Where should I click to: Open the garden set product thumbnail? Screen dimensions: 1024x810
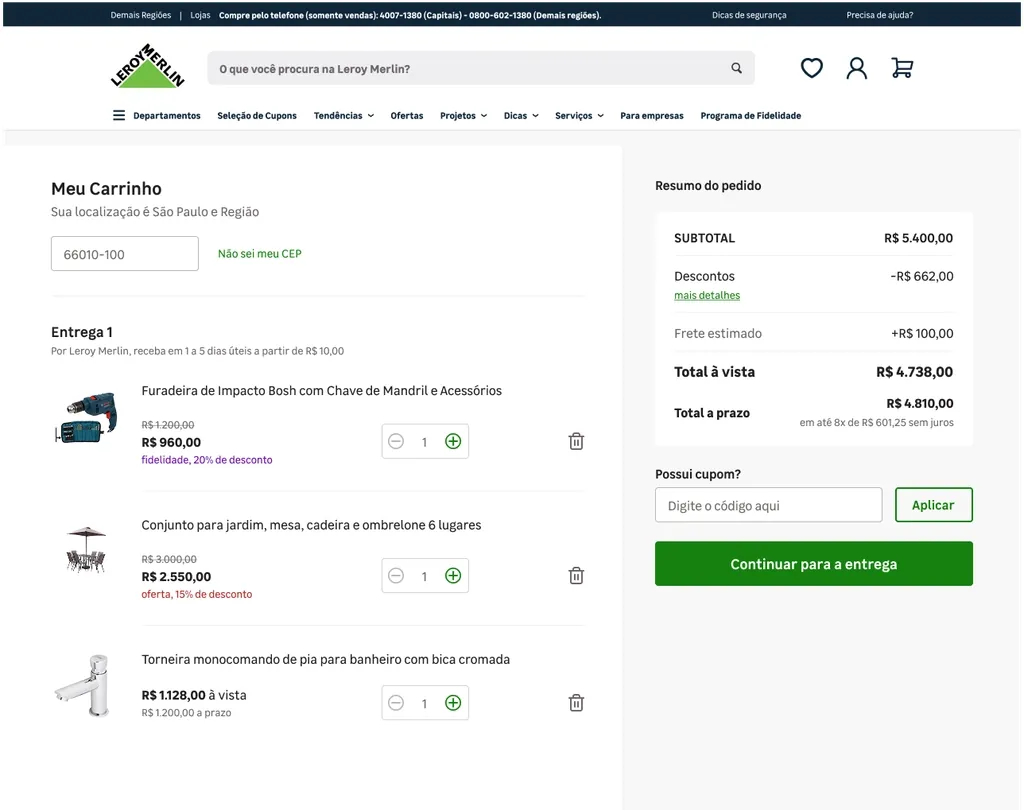click(86, 549)
